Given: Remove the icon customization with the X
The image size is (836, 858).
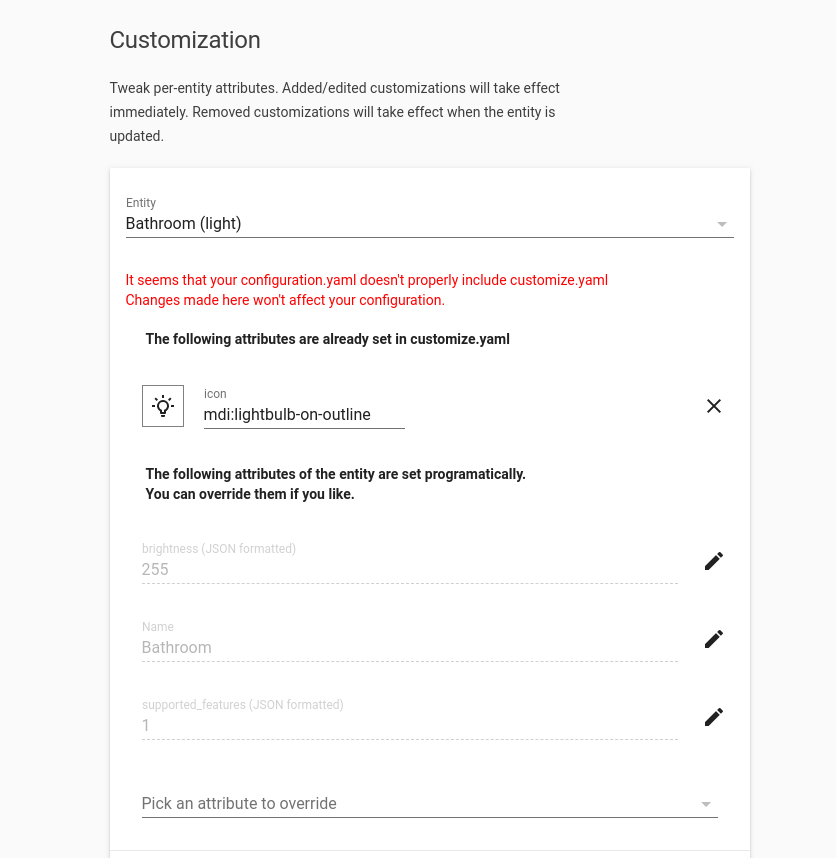Looking at the screenshot, I should tap(714, 406).
